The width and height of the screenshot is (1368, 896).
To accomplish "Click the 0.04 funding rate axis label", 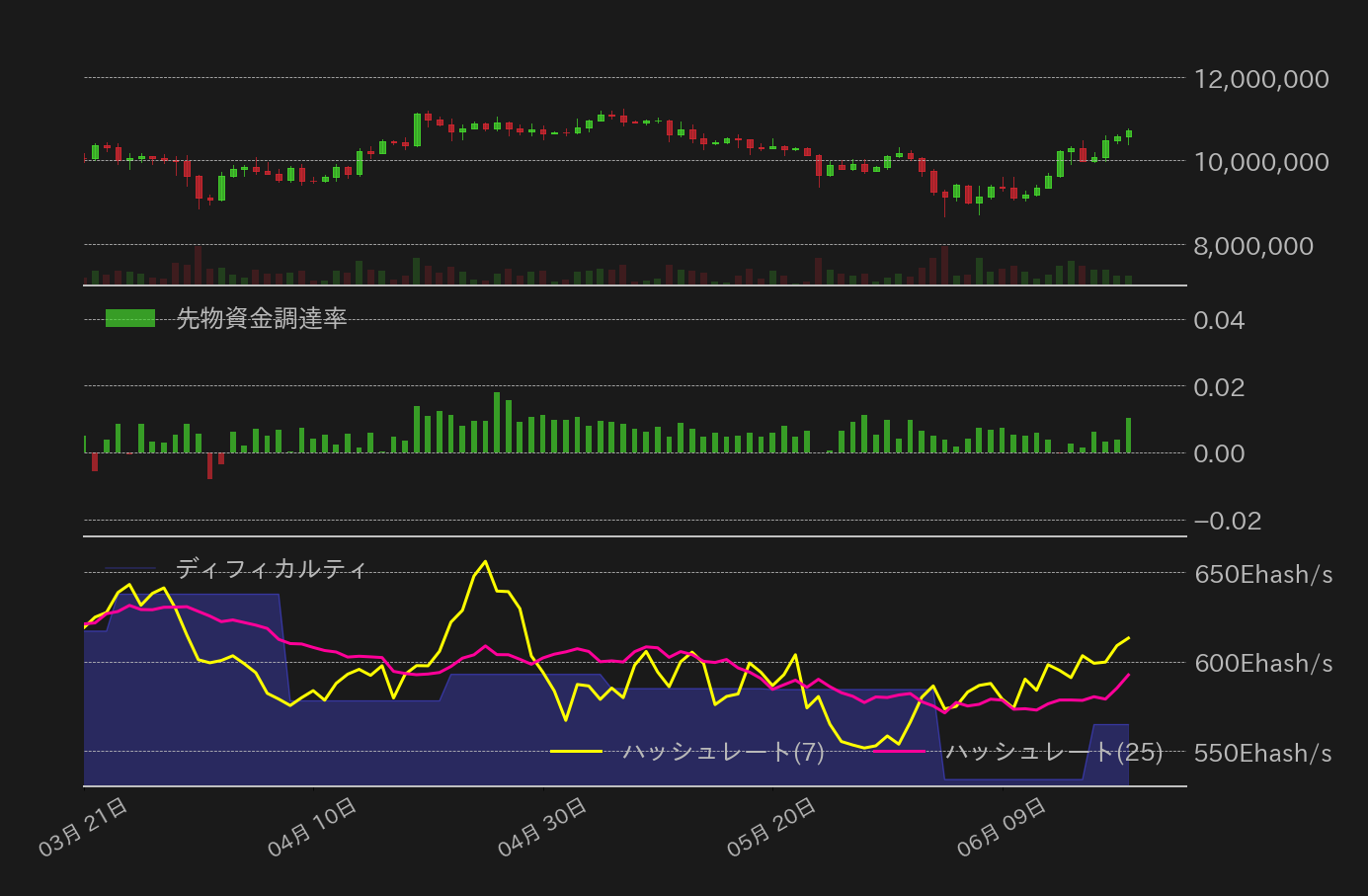I will tap(1219, 320).
